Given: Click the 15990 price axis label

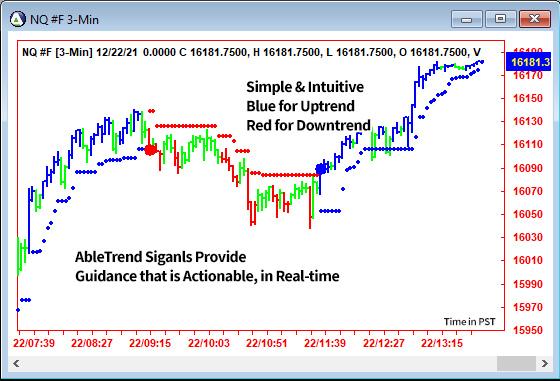Looking at the screenshot, I should 528,284.
